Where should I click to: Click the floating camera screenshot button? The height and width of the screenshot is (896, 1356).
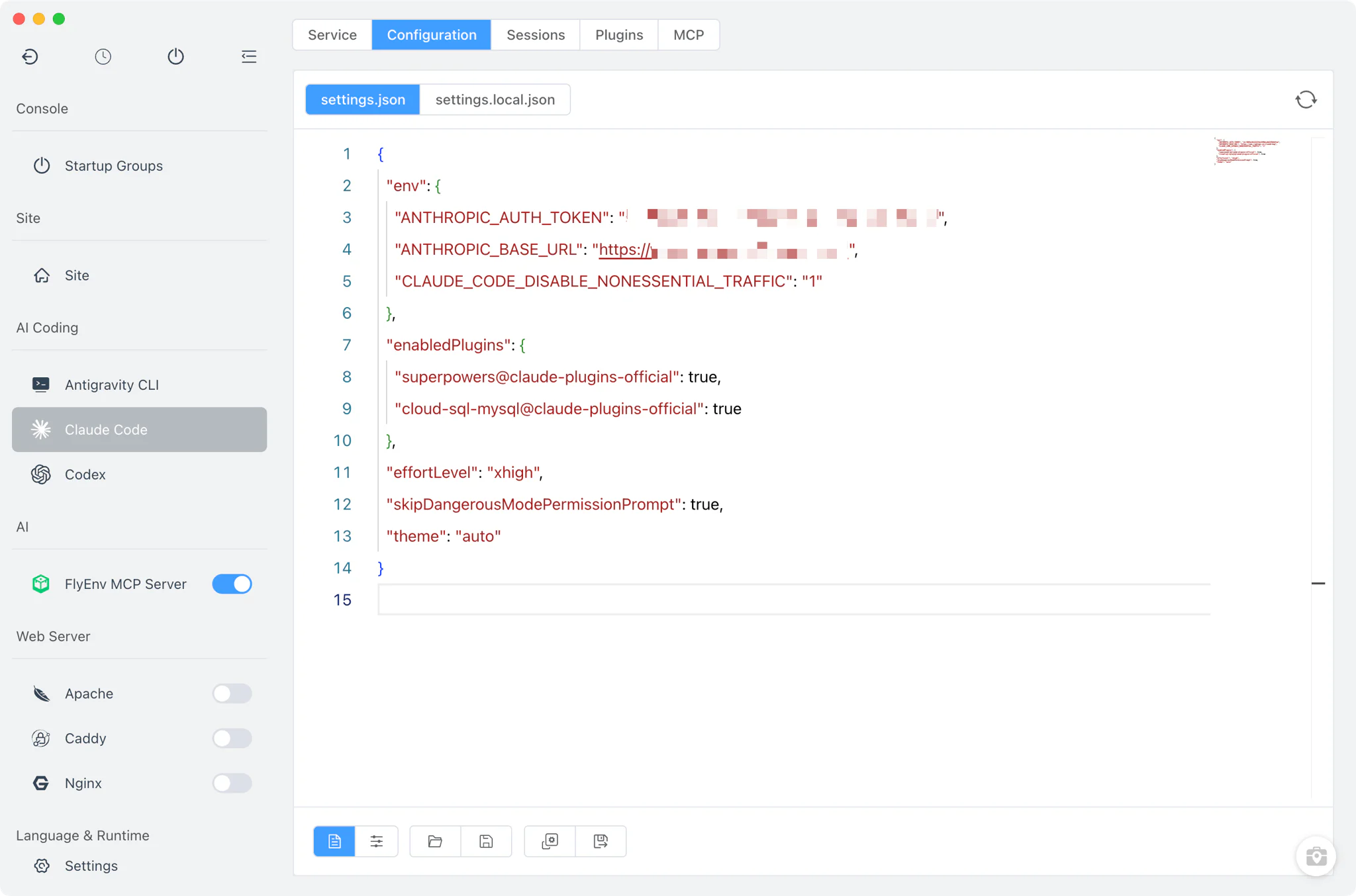[1316, 856]
